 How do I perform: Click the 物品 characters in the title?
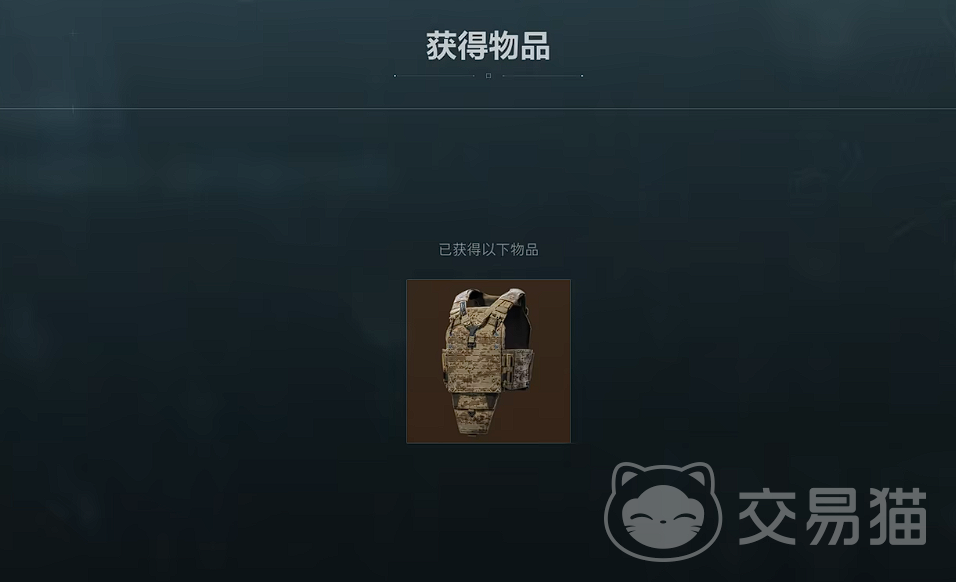coord(519,46)
